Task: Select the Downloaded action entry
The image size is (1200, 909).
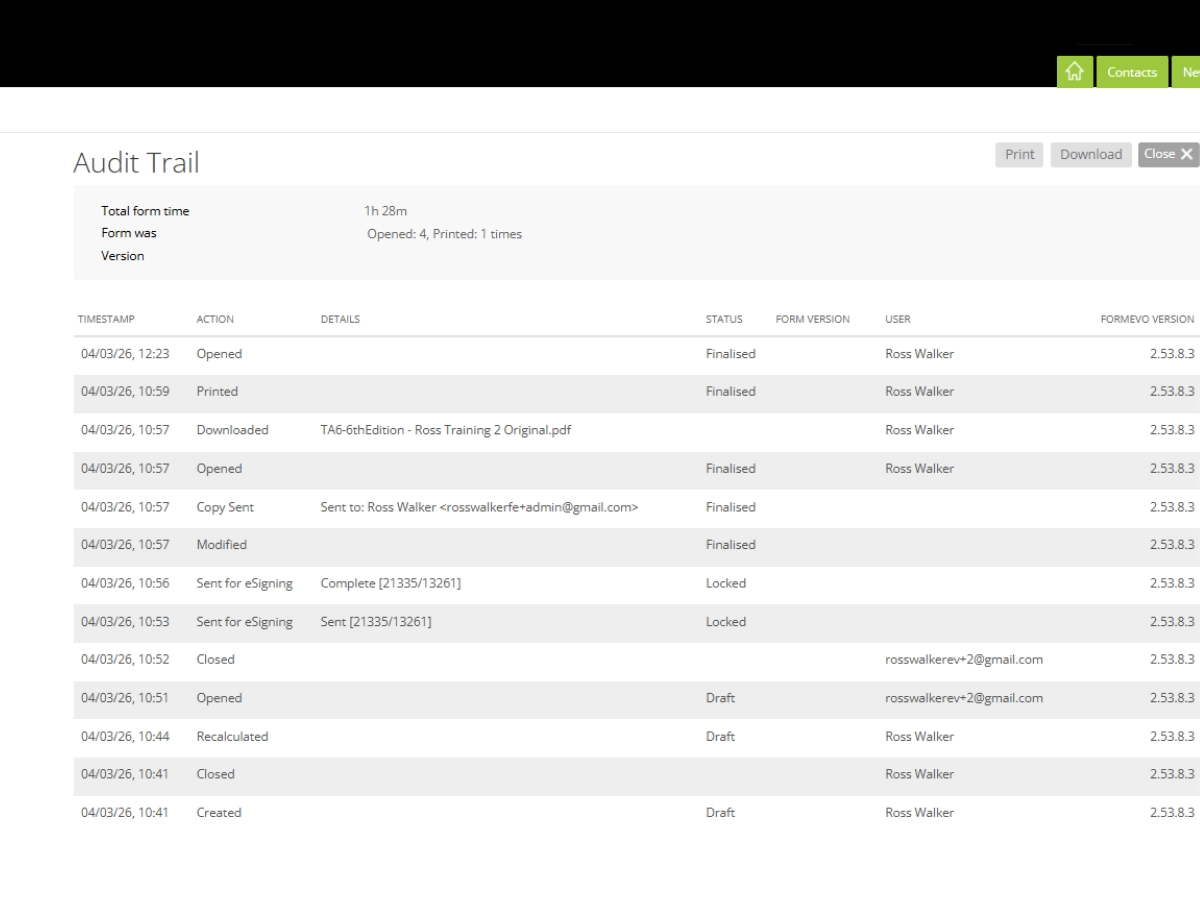Action: click(232, 430)
